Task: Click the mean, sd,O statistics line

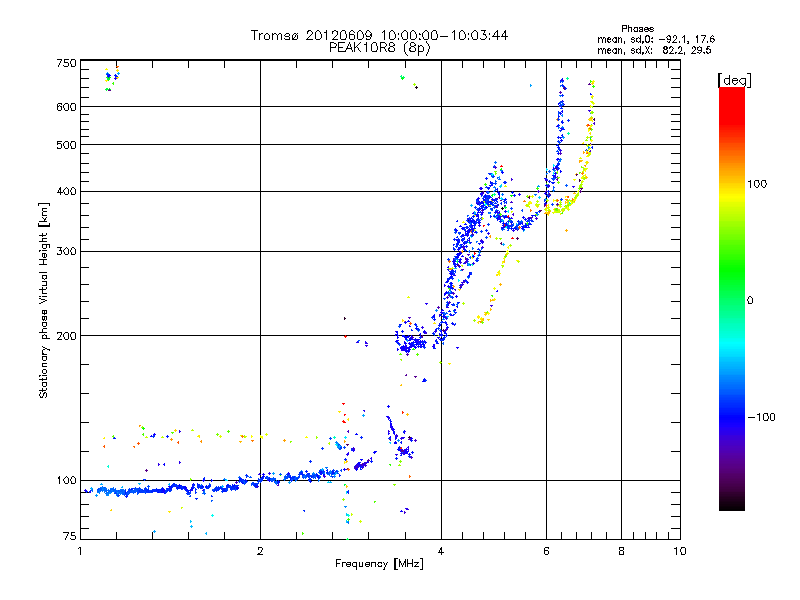Action: [653, 39]
